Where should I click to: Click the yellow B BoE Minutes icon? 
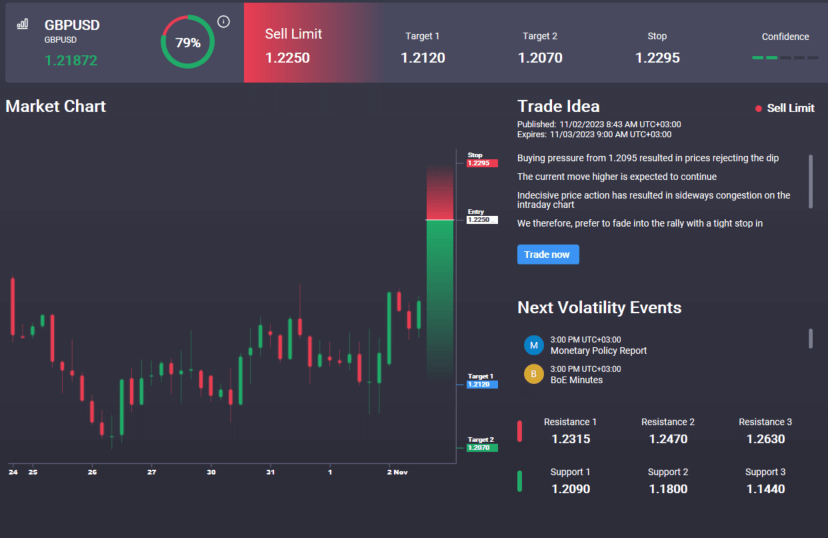pyautogui.click(x=534, y=374)
